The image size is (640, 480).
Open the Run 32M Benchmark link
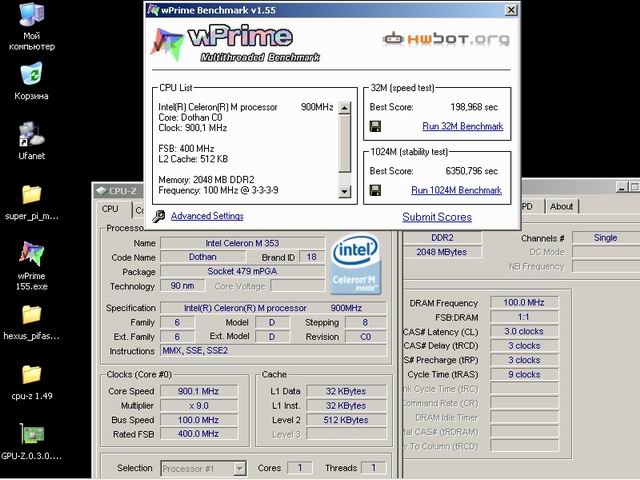coord(462,126)
